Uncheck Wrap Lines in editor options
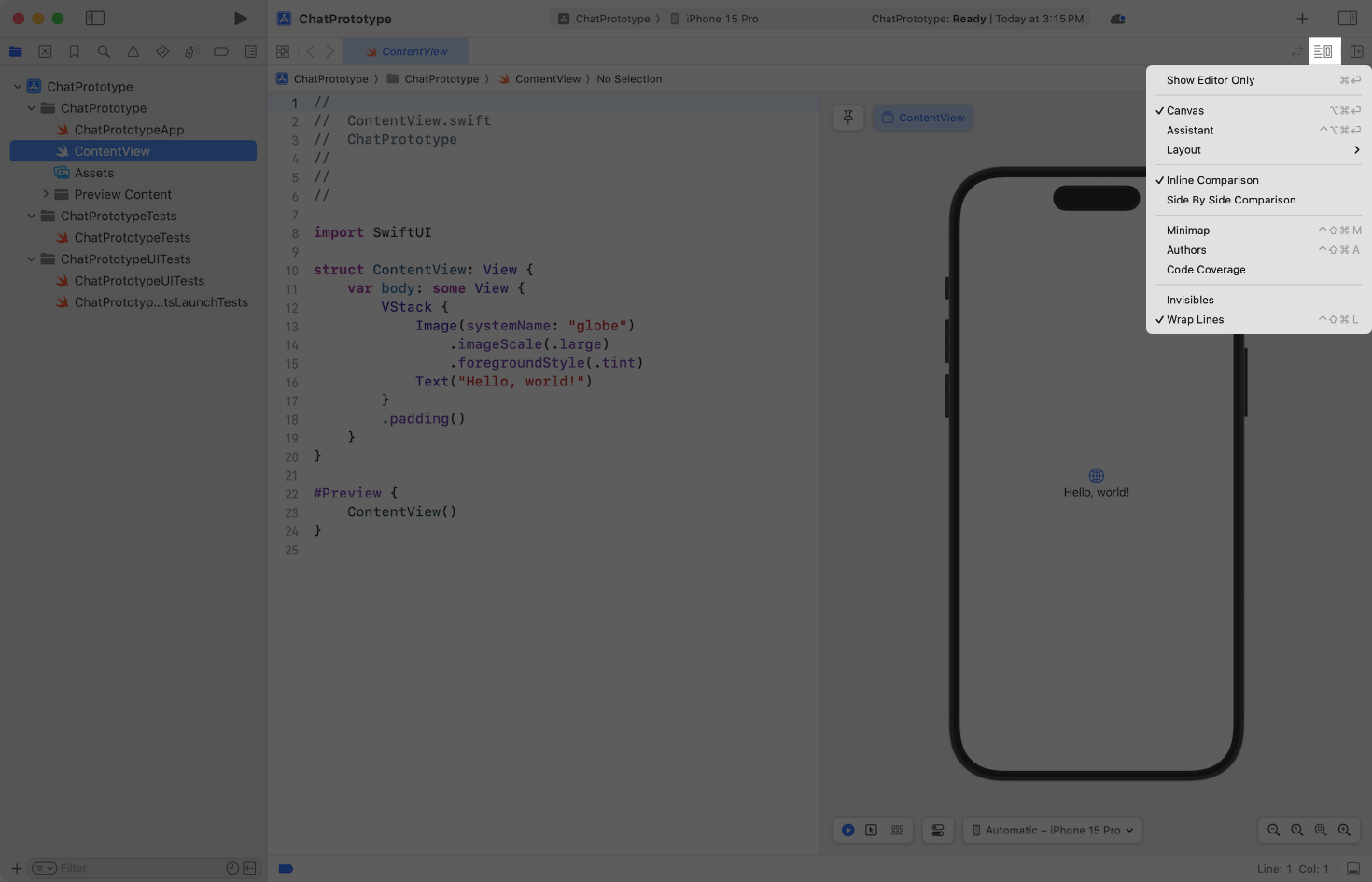The height and width of the screenshot is (882, 1372). tap(1195, 319)
